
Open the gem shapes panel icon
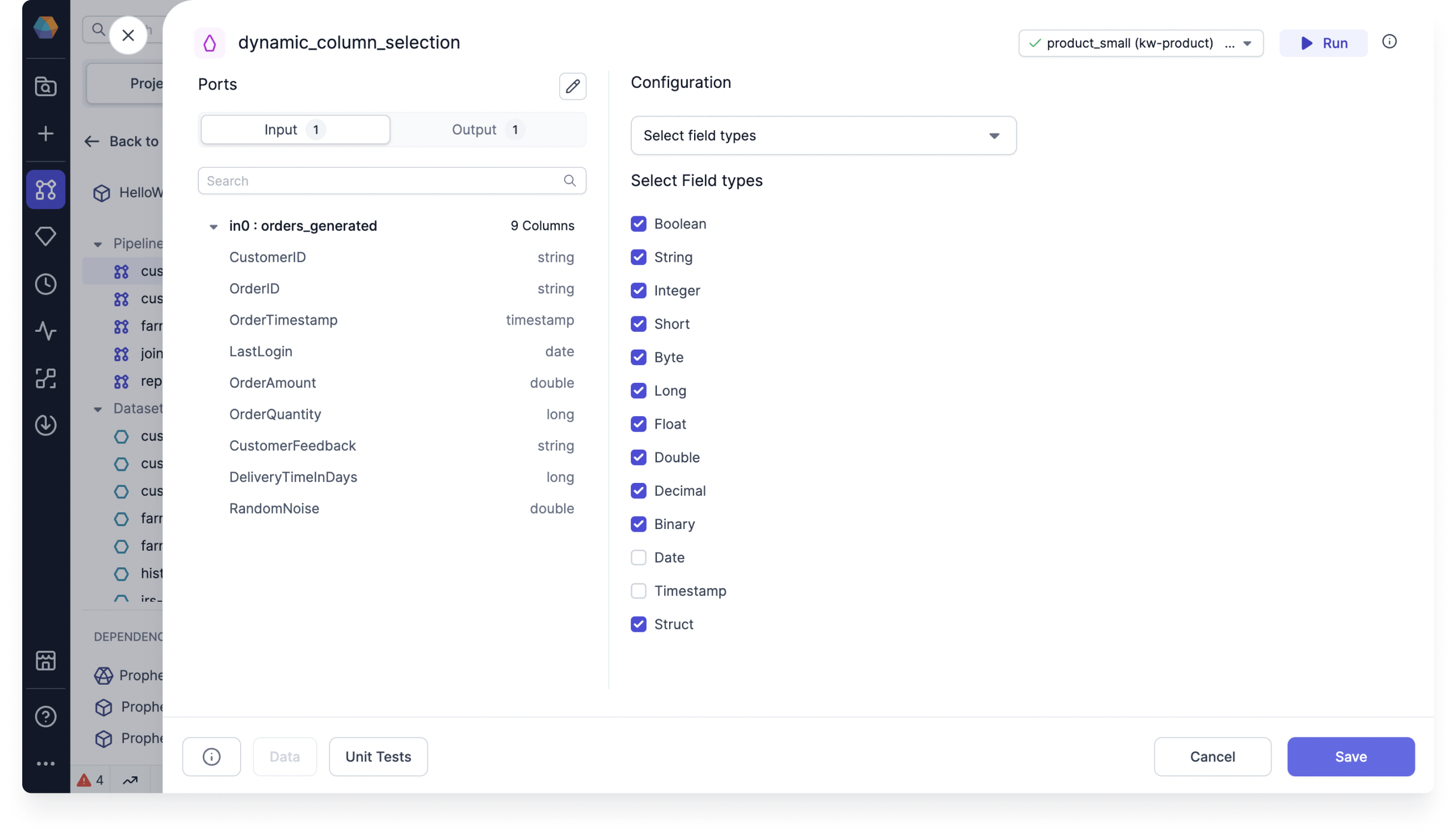click(x=46, y=236)
